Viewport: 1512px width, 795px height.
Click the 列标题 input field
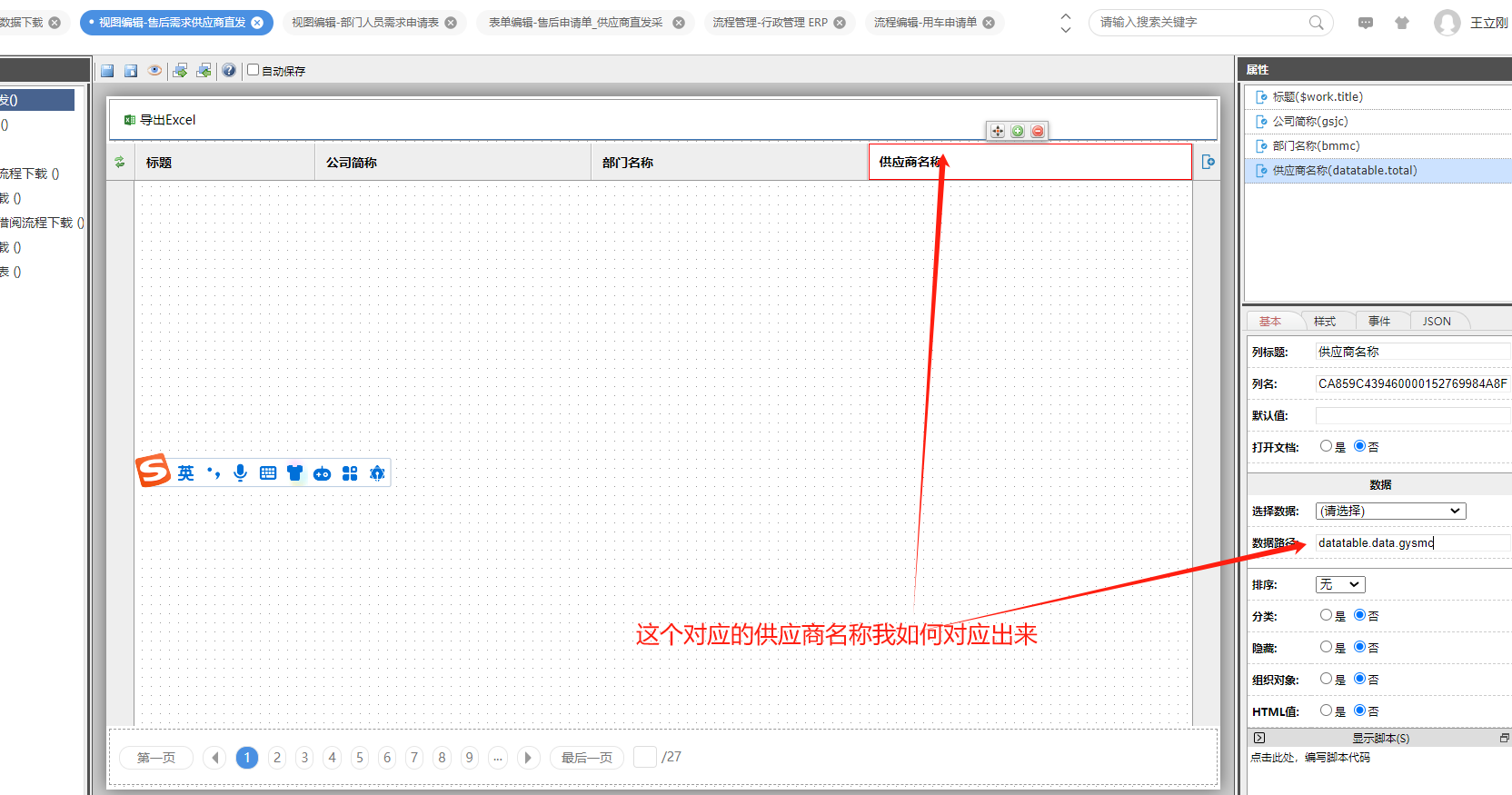[1413, 352]
